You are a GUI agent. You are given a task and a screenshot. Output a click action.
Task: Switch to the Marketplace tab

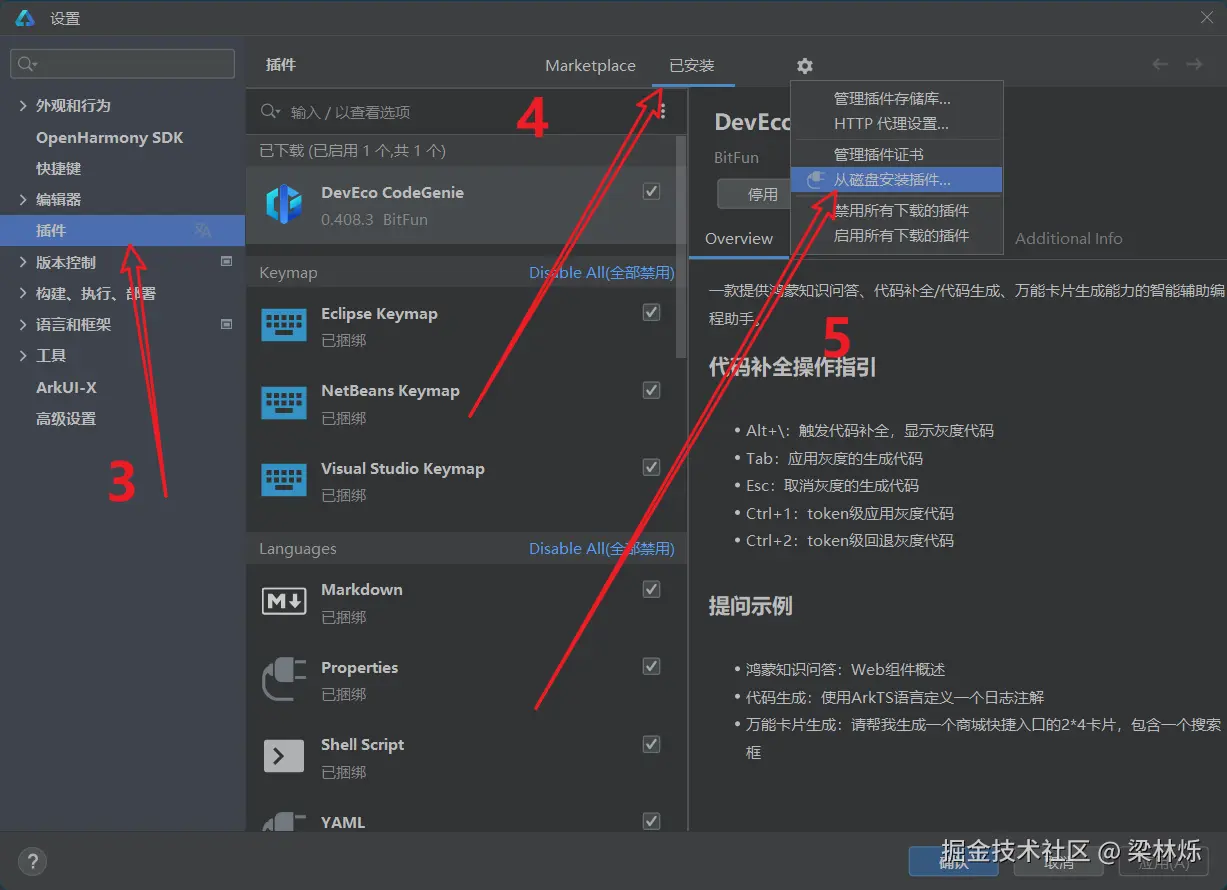(x=590, y=65)
